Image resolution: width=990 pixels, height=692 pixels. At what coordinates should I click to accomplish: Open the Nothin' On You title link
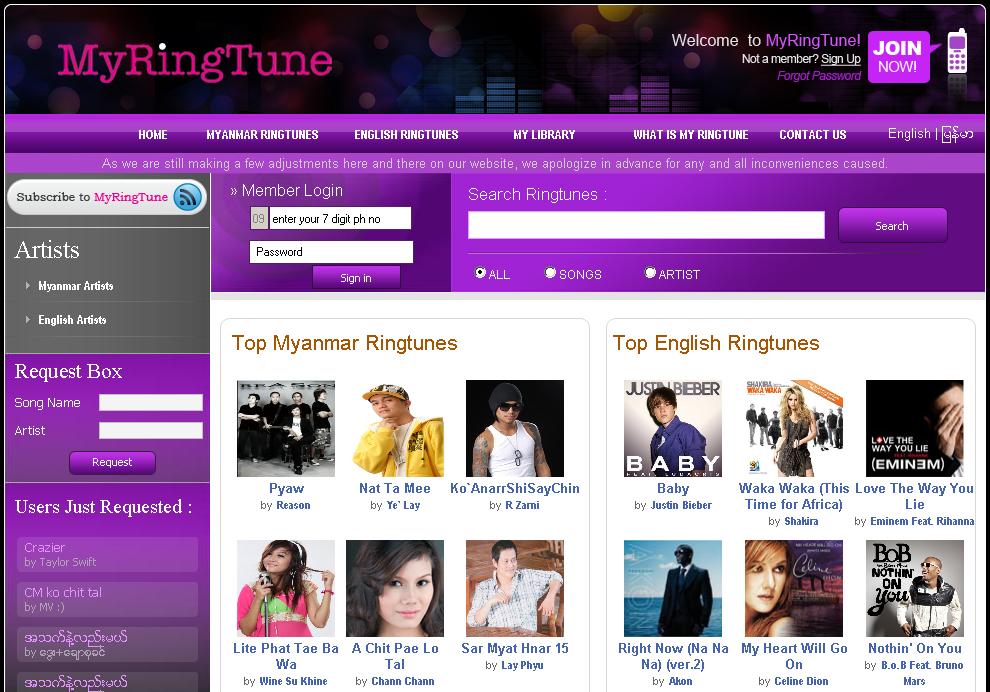click(x=915, y=648)
